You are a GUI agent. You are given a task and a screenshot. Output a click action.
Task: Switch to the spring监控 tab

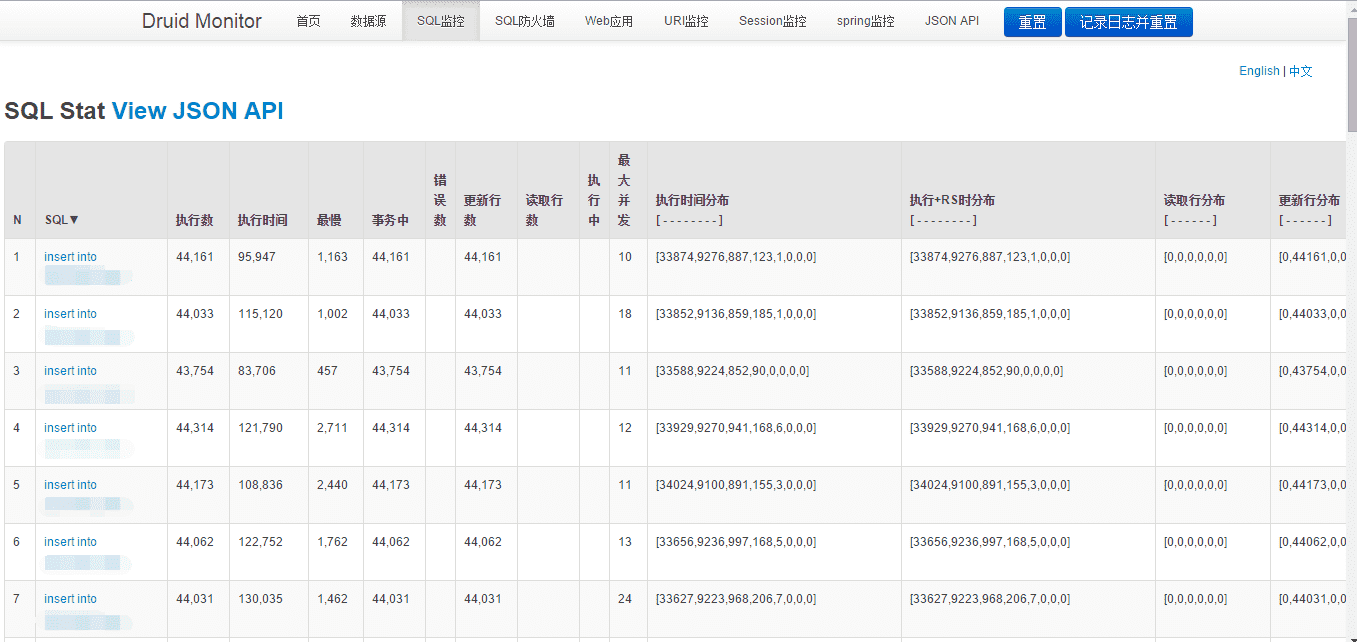864,20
